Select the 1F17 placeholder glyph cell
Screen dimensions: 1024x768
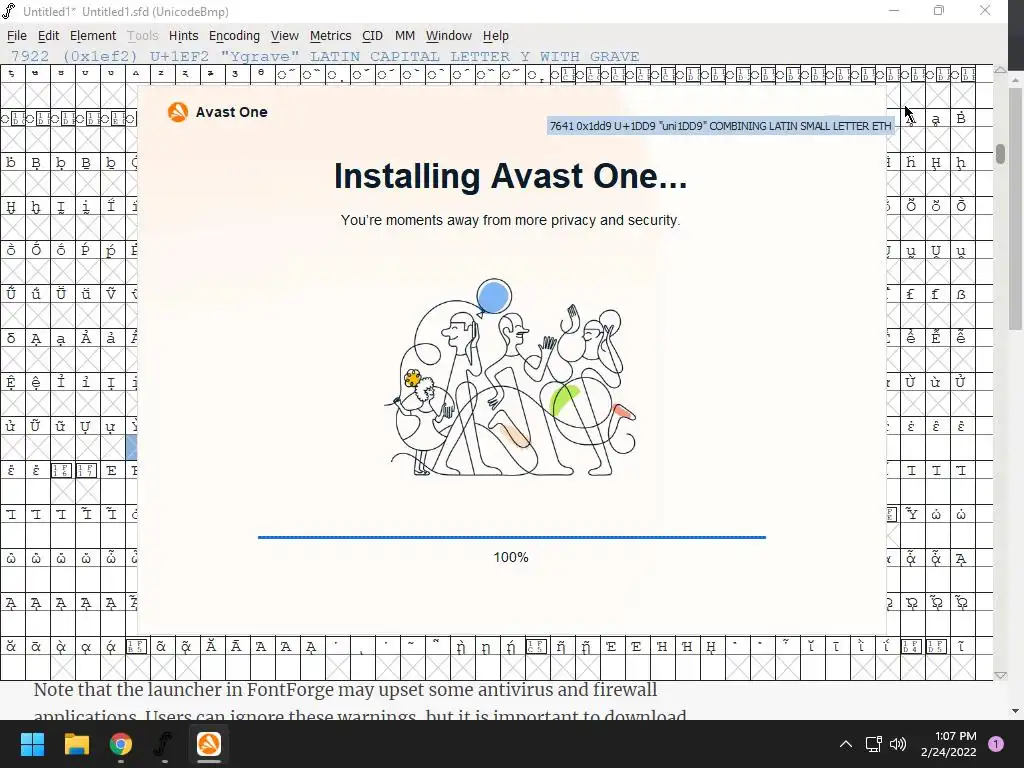(86, 470)
